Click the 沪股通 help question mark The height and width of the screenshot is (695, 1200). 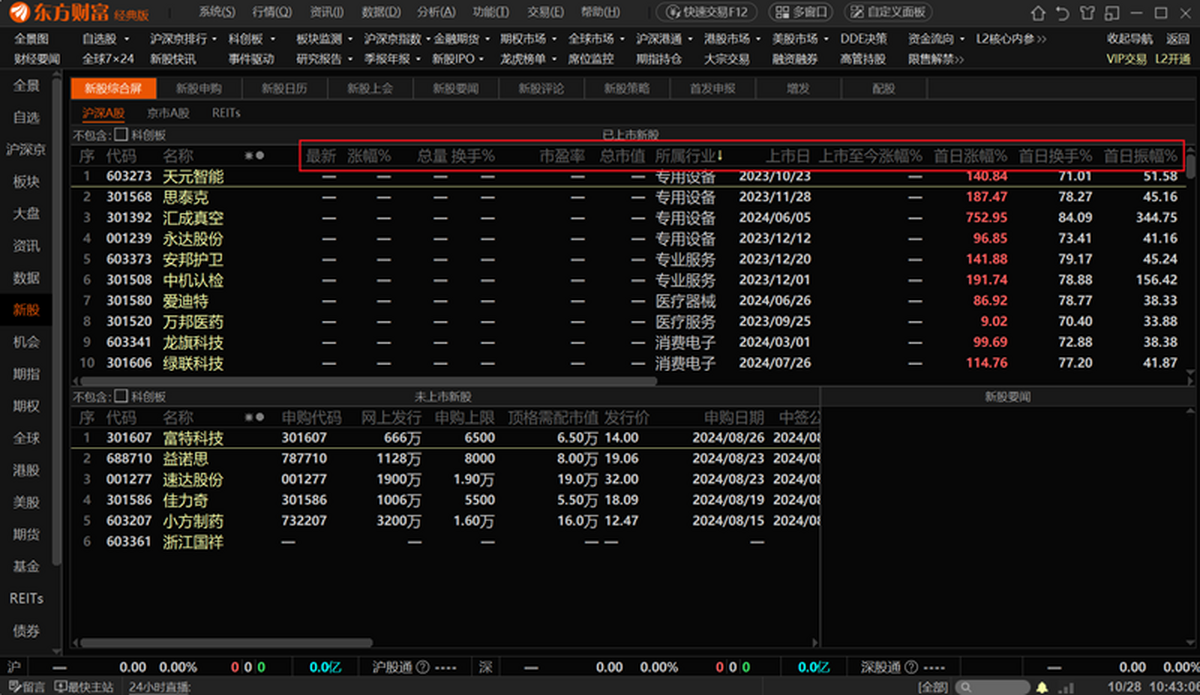point(423,667)
